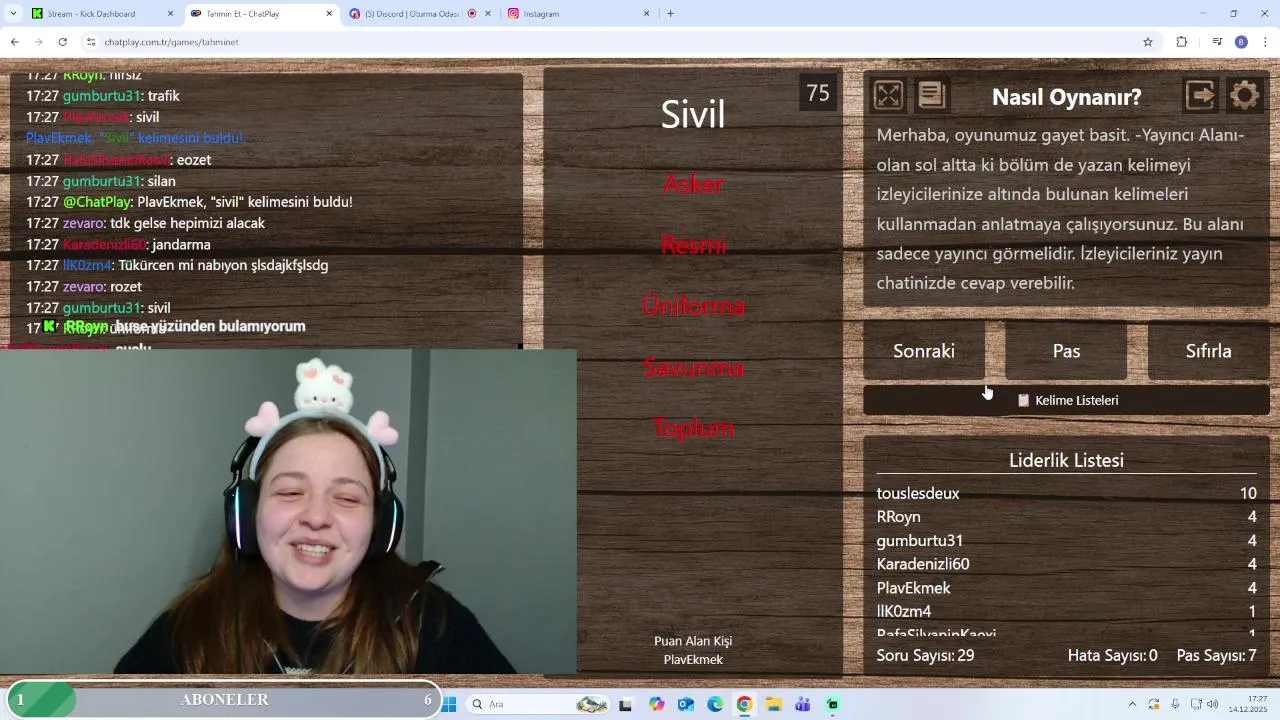Image resolution: width=1280 pixels, height=720 pixels.
Task: Click gumburtu31's 'trafik' chat message
Action: pyautogui.click(x=163, y=96)
